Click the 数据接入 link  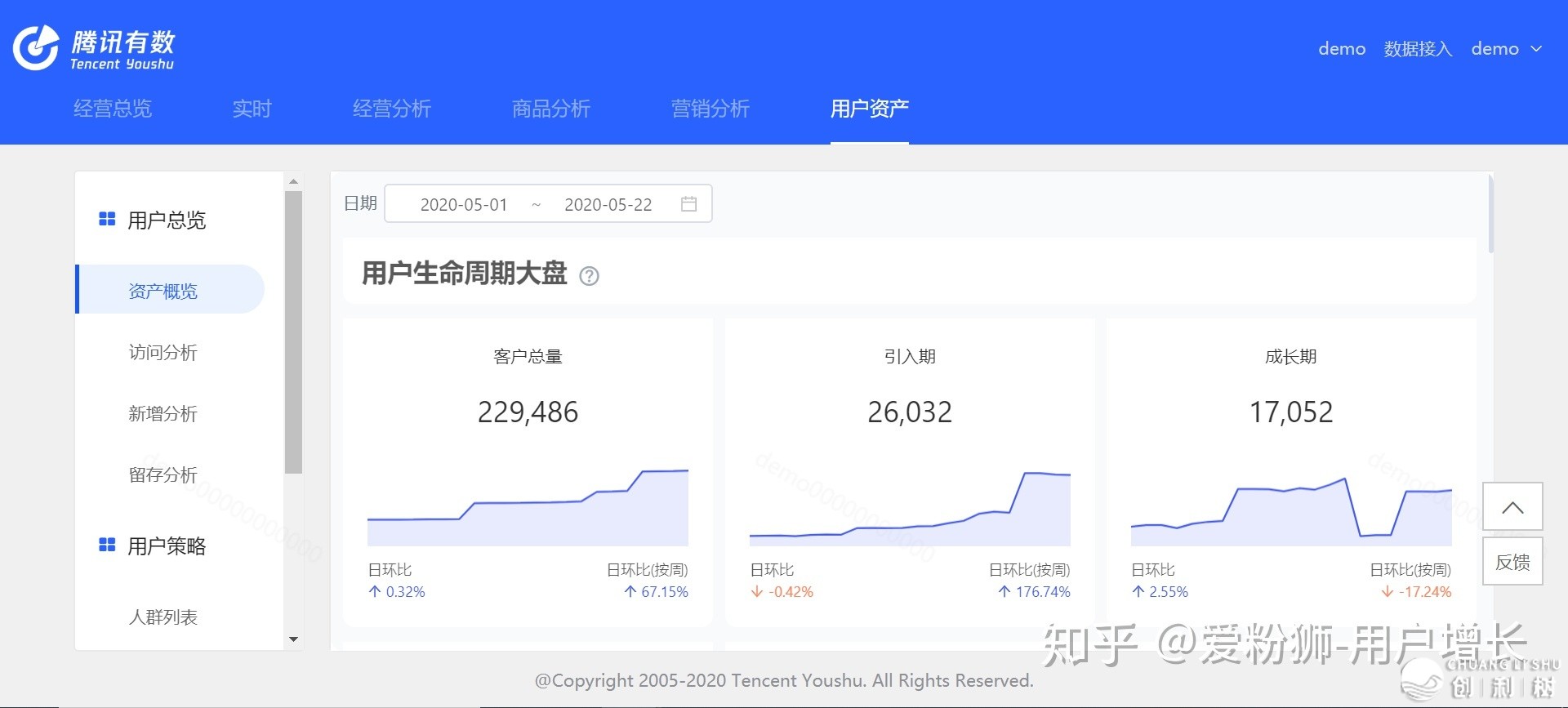click(x=1418, y=49)
